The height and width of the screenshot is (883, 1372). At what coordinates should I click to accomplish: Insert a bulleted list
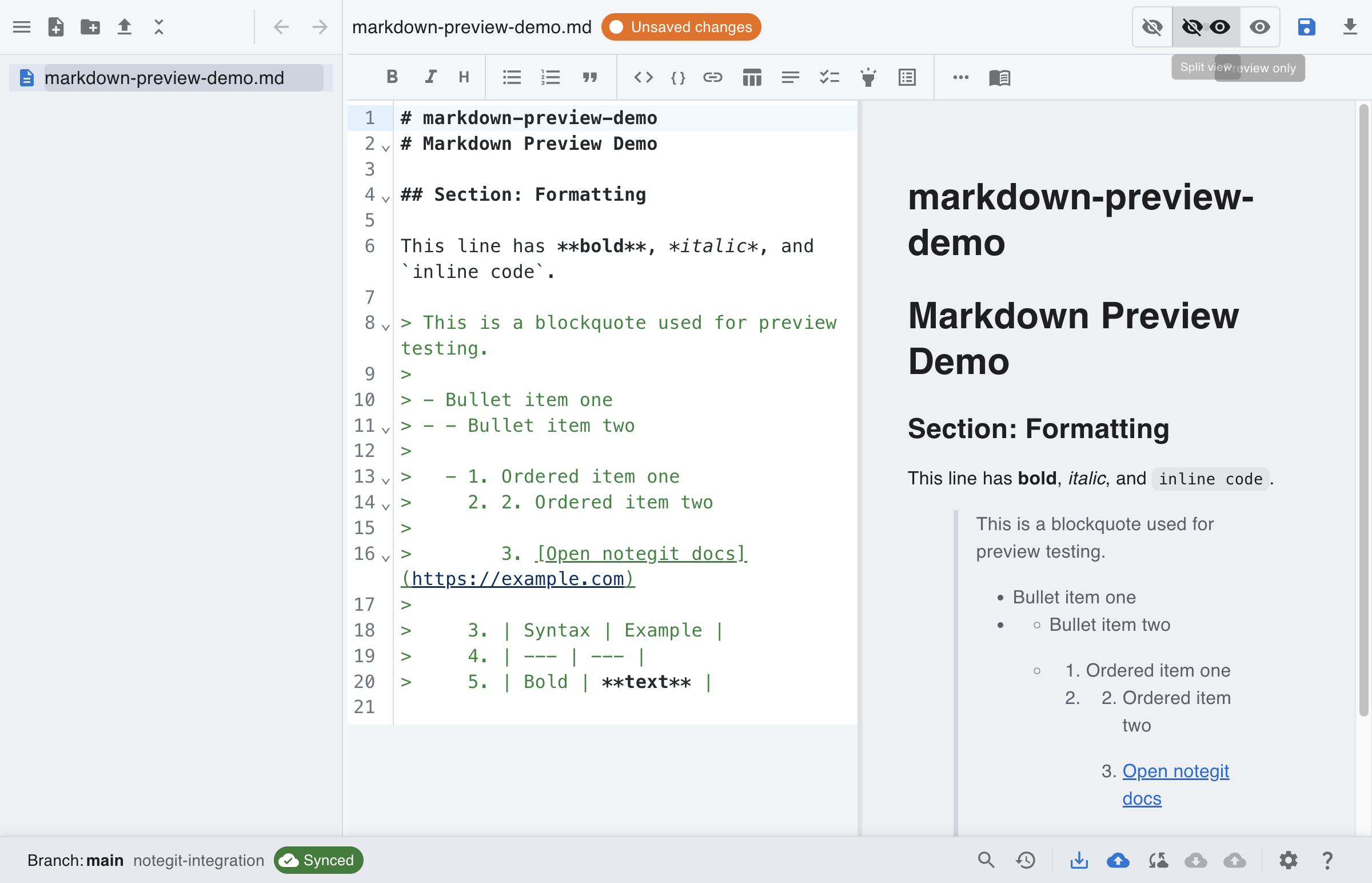pos(512,77)
